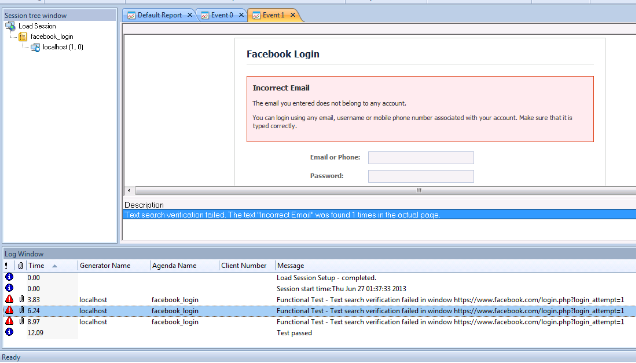Click the horizontal scrollbar thumb under page preview
Screen dimensions: 636x363
[419, 190]
